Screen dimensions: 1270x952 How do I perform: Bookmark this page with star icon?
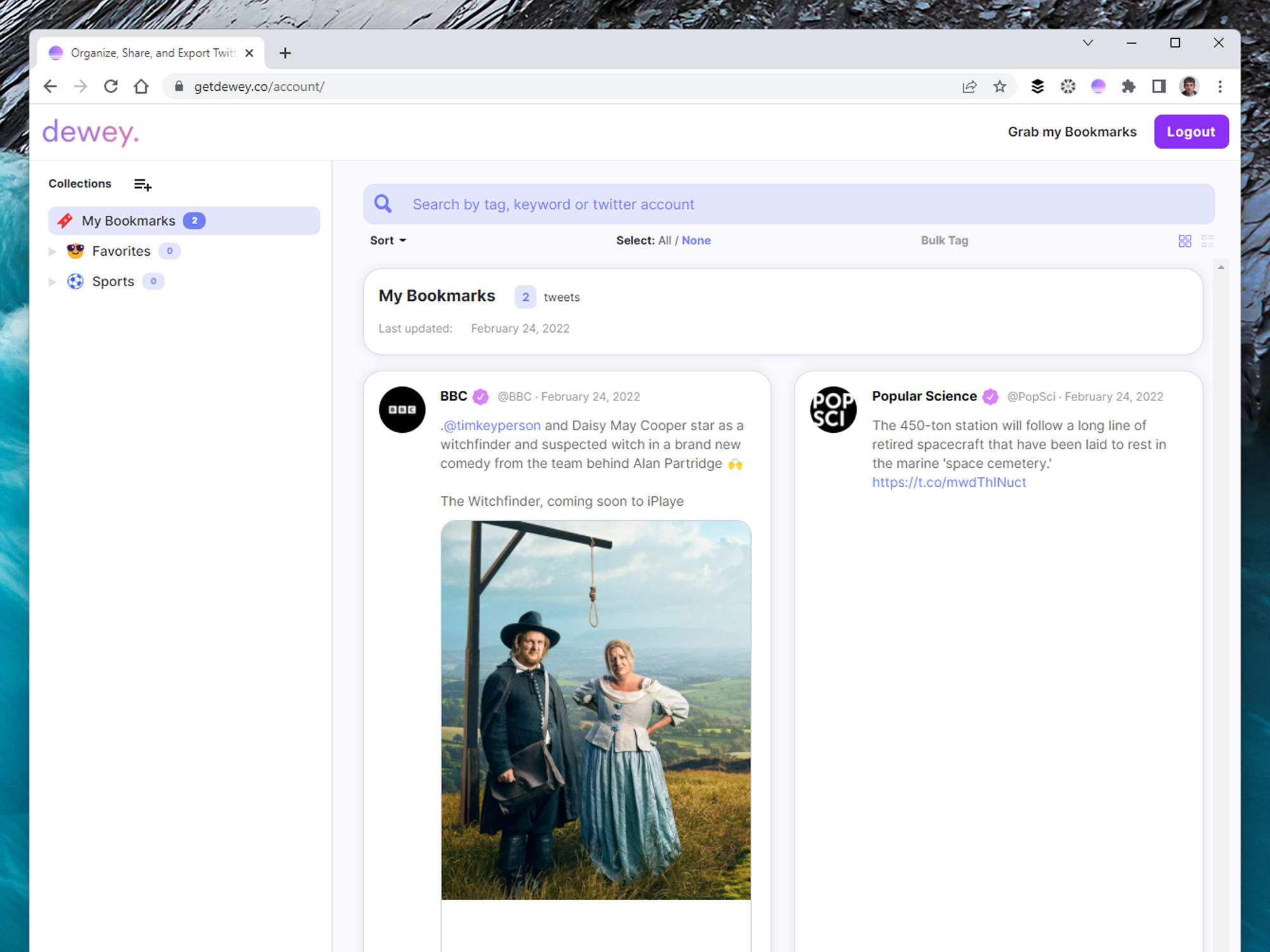coord(1000,86)
